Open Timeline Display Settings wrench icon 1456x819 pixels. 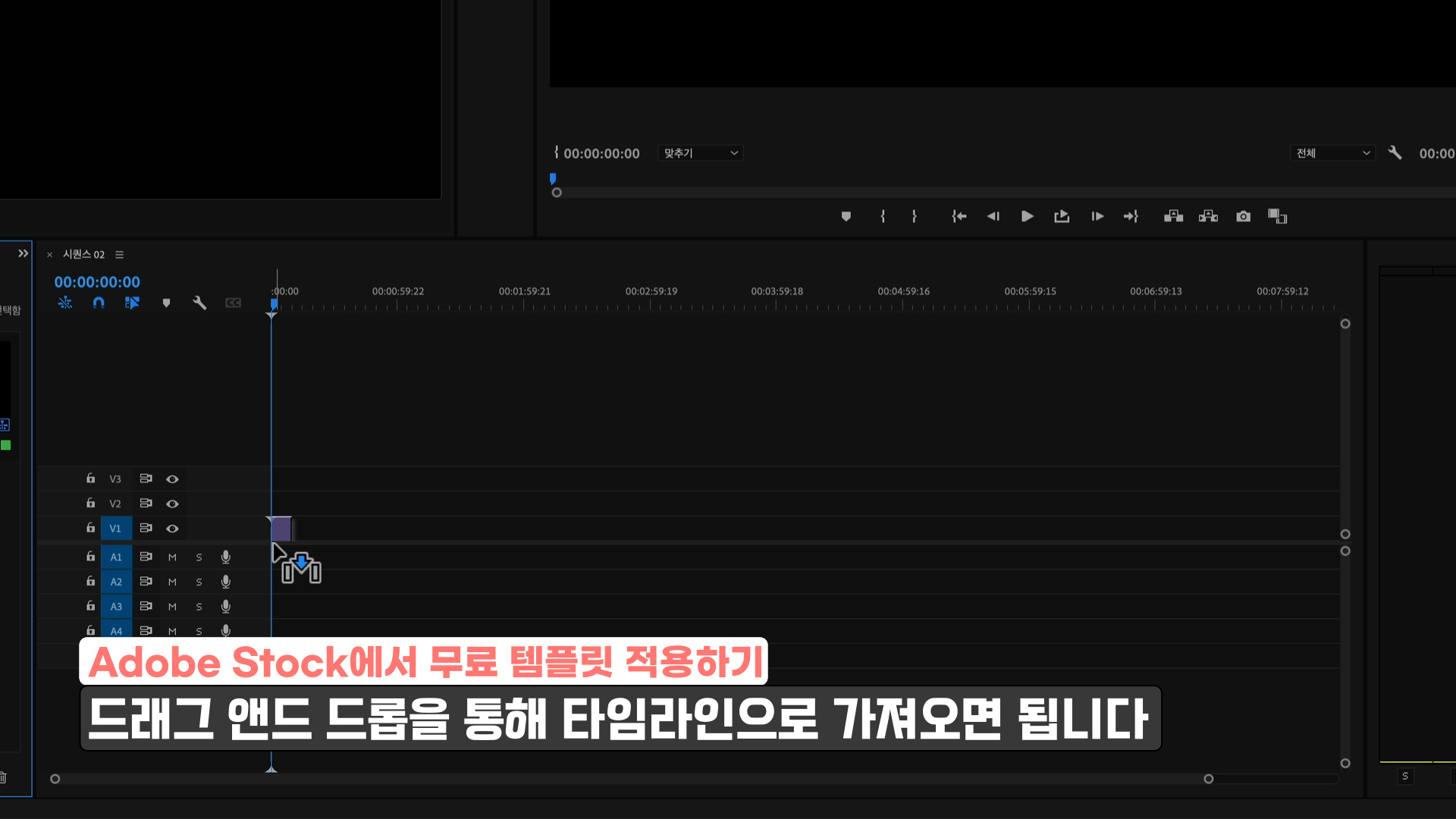coord(199,303)
